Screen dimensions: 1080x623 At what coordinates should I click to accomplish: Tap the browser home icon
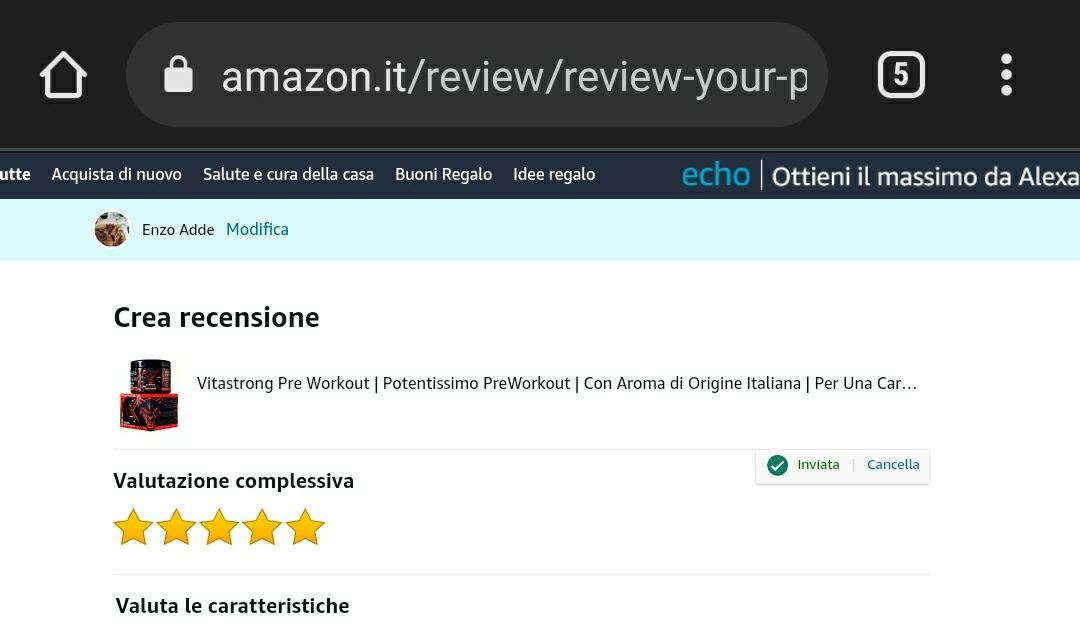coord(63,75)
